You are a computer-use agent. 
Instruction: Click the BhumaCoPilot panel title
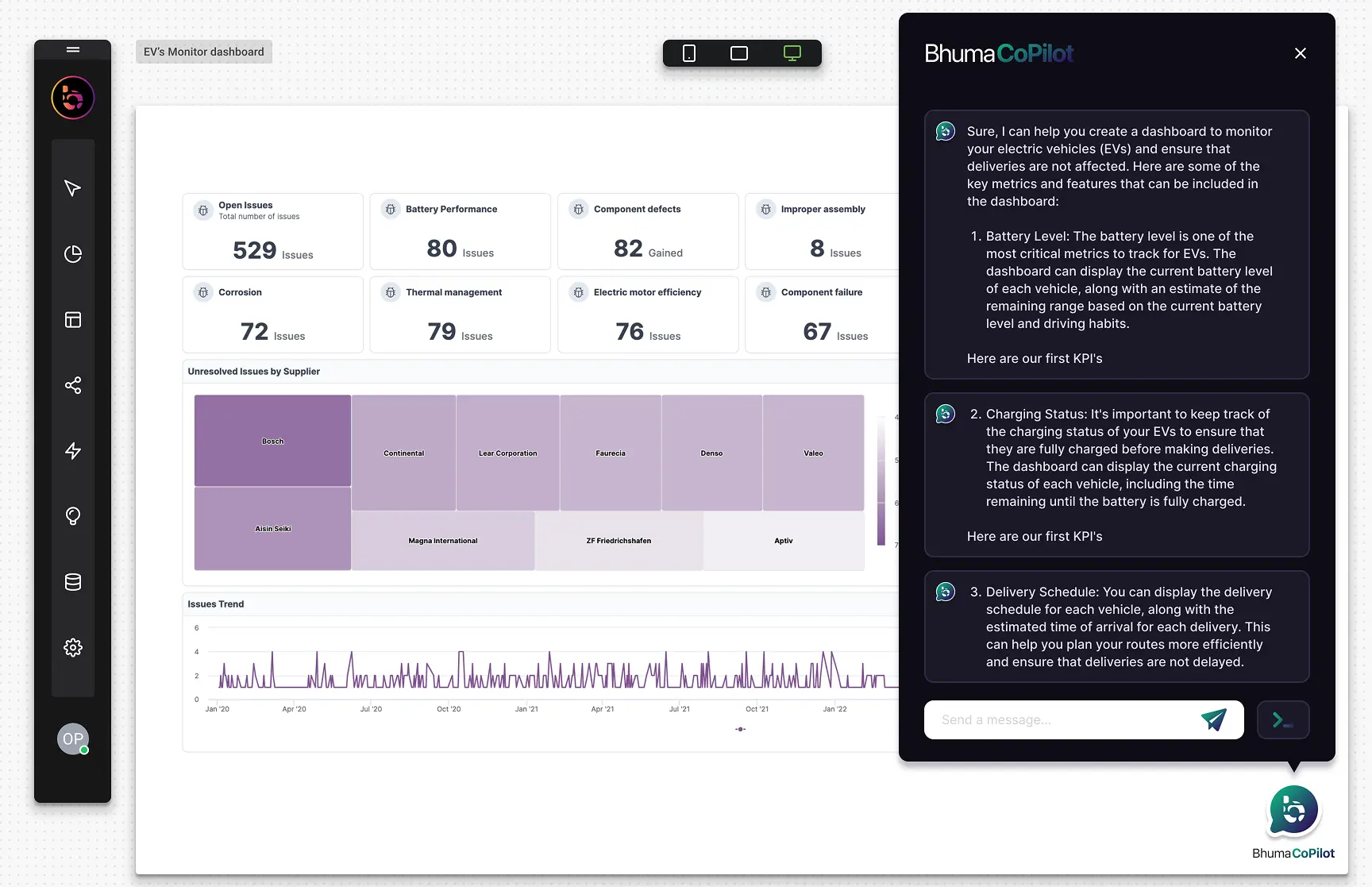(x=999, y=53)
